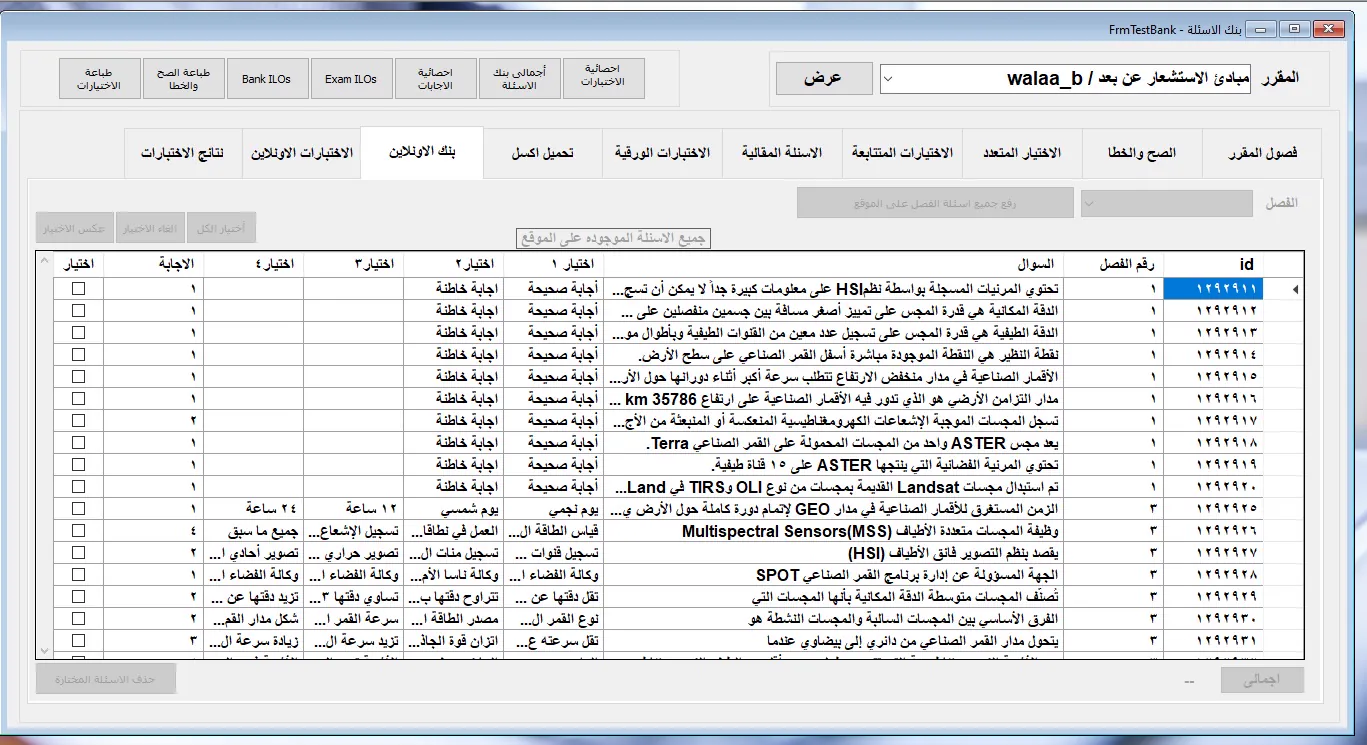Click the اختيار٤ column header
Screen dimensions: 1367x745
pyautogui.click(x=254, y=264)
